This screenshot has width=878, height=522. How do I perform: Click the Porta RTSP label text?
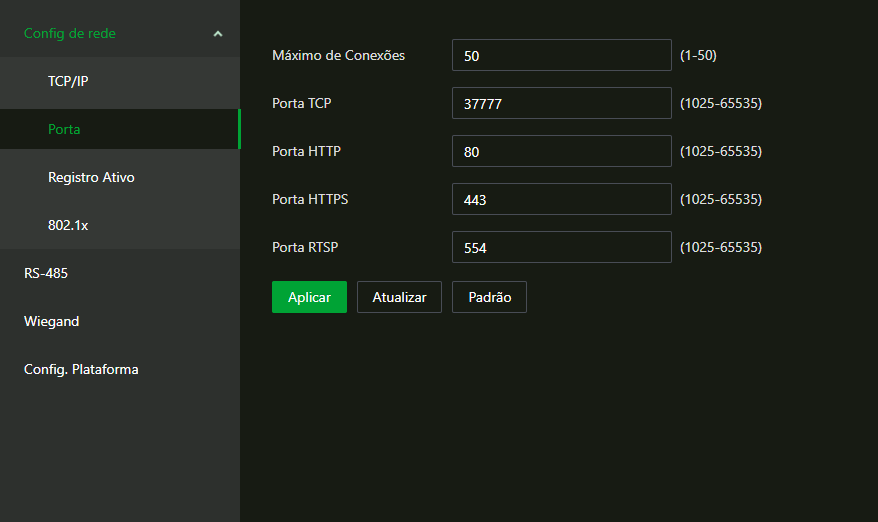tap(305, 247)
